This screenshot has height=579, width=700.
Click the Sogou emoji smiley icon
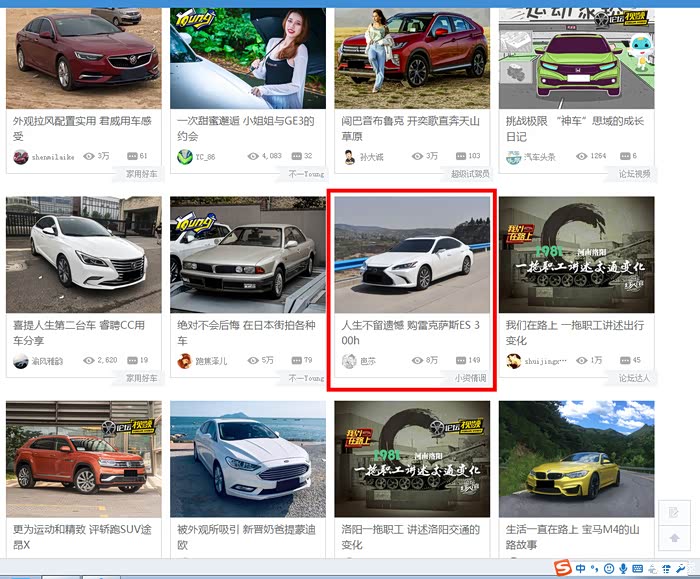pos(608,569)
